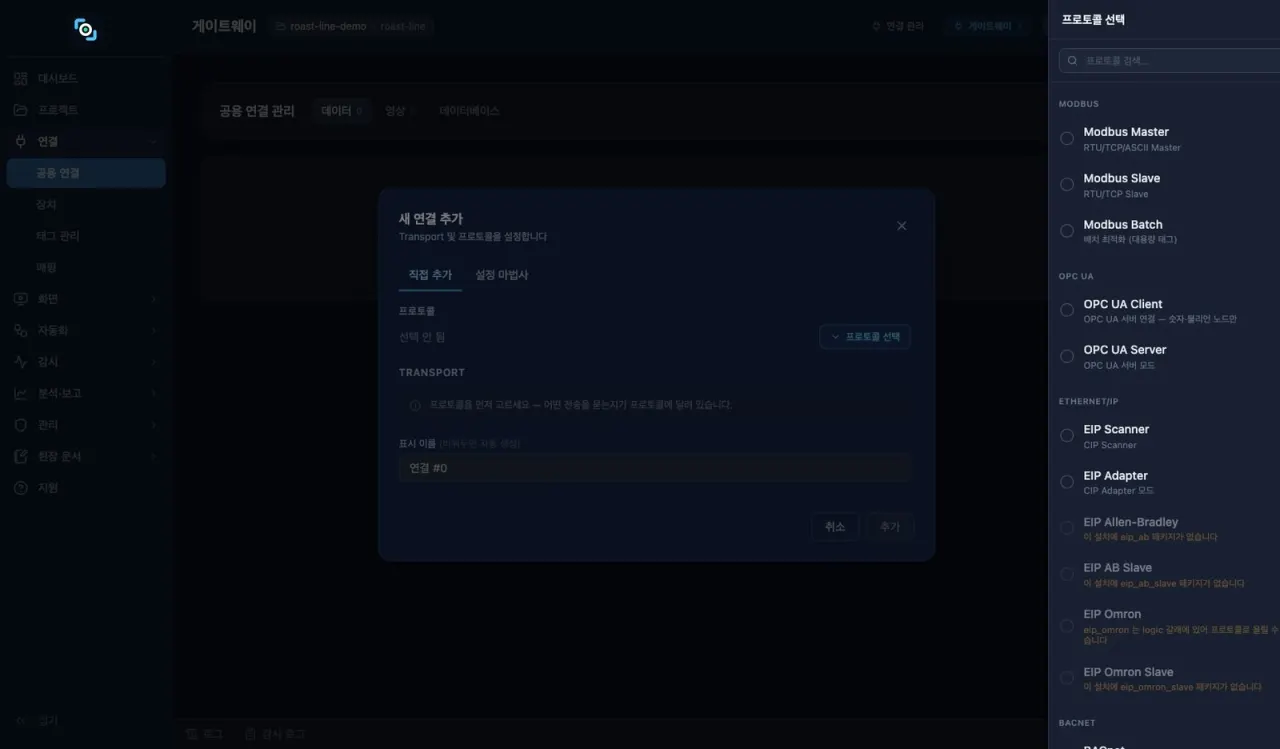Screen dimensions: 1280x749
Task: Open the 대시보드 dashboard icon
Action: (x=20, y=78)
